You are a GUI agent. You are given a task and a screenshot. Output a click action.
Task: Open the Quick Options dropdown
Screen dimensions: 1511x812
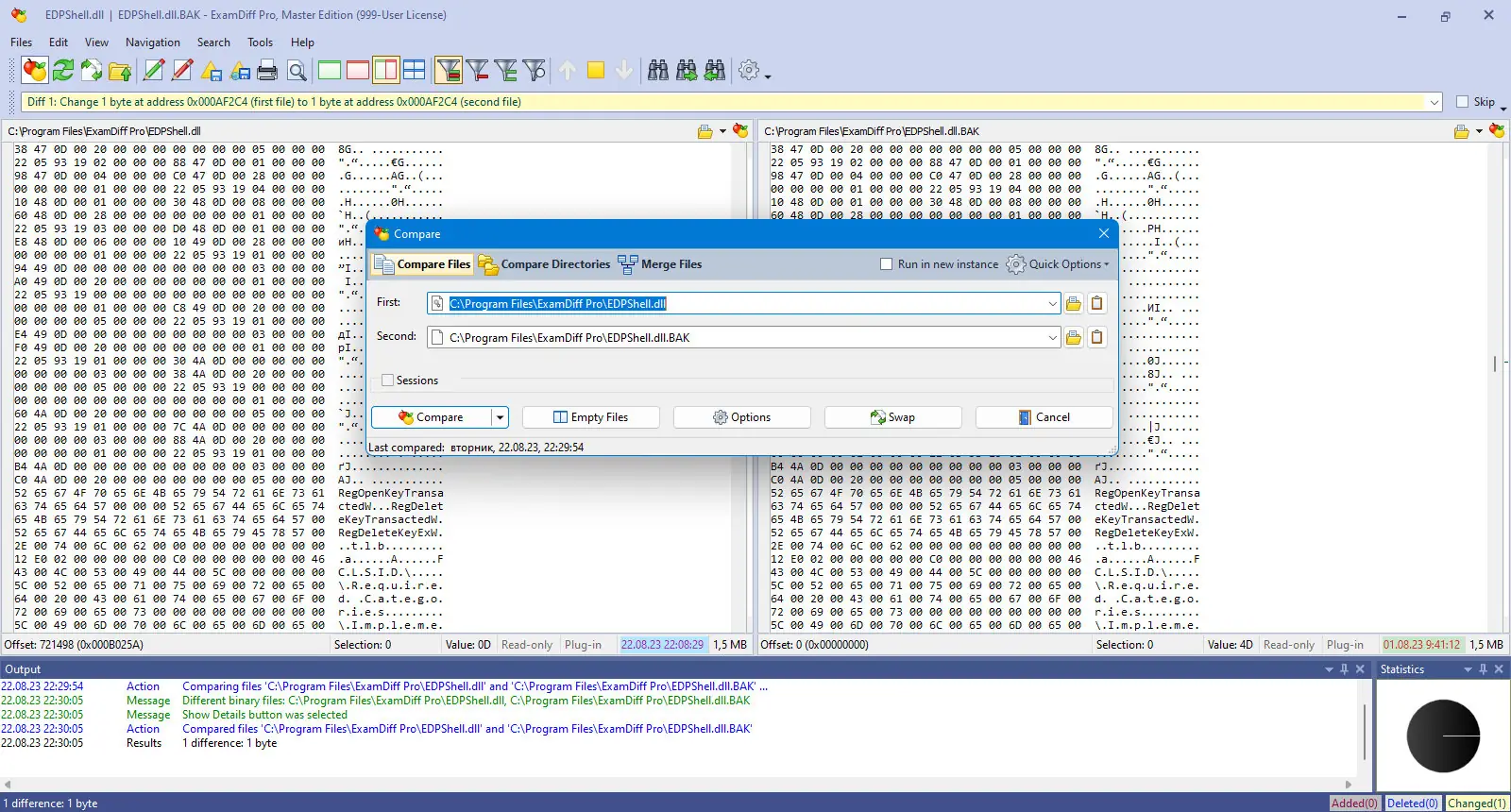pos(1058,264)
